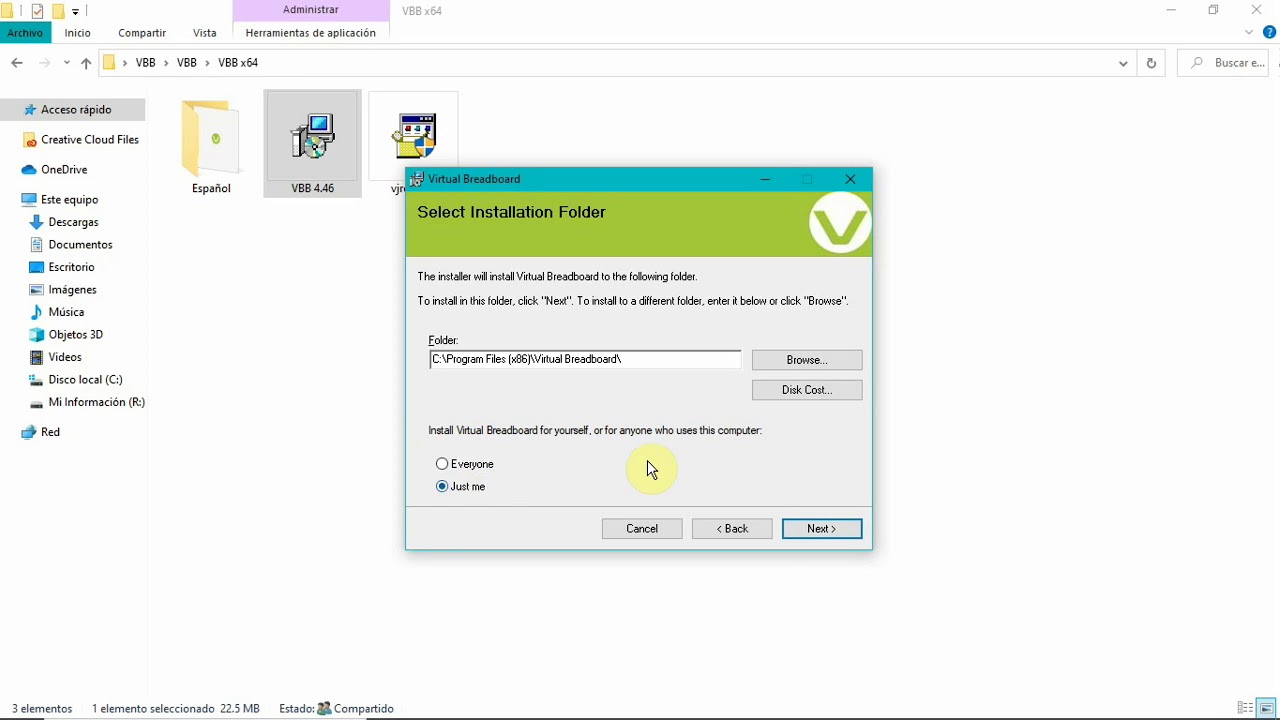Image resolution: width=1280 pixels, height=720 pixels.
Task: Switch to large icons view in status bar
Action: [x=1267, y=708]
